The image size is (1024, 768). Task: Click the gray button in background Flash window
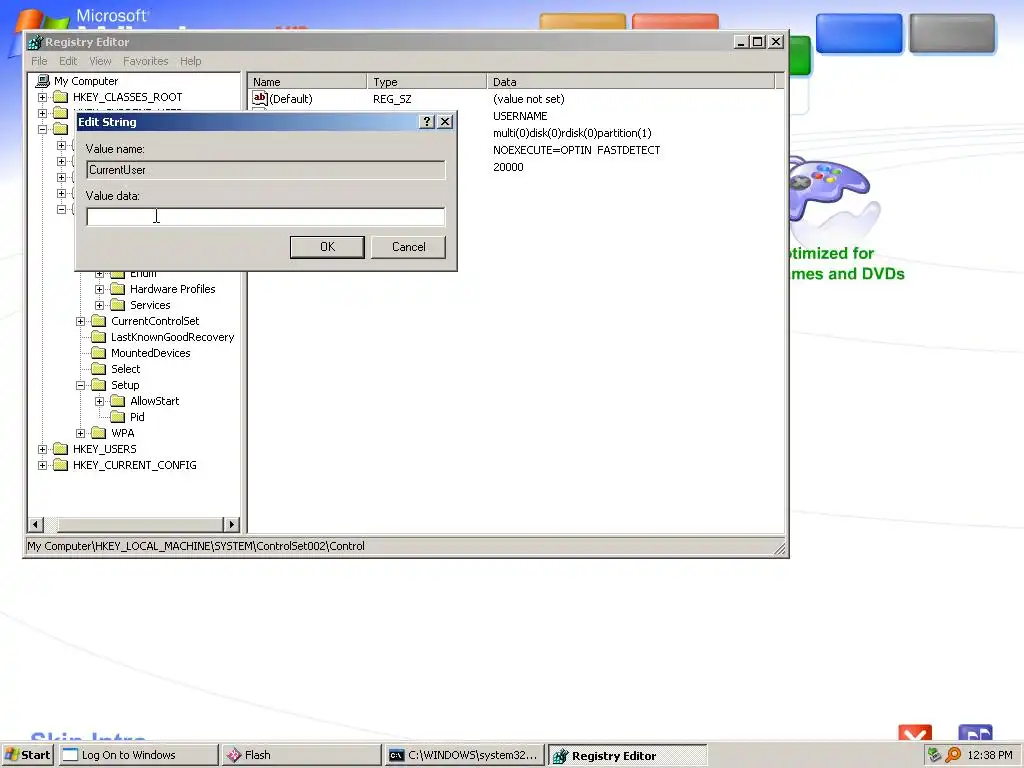click(x=952, y=33)
